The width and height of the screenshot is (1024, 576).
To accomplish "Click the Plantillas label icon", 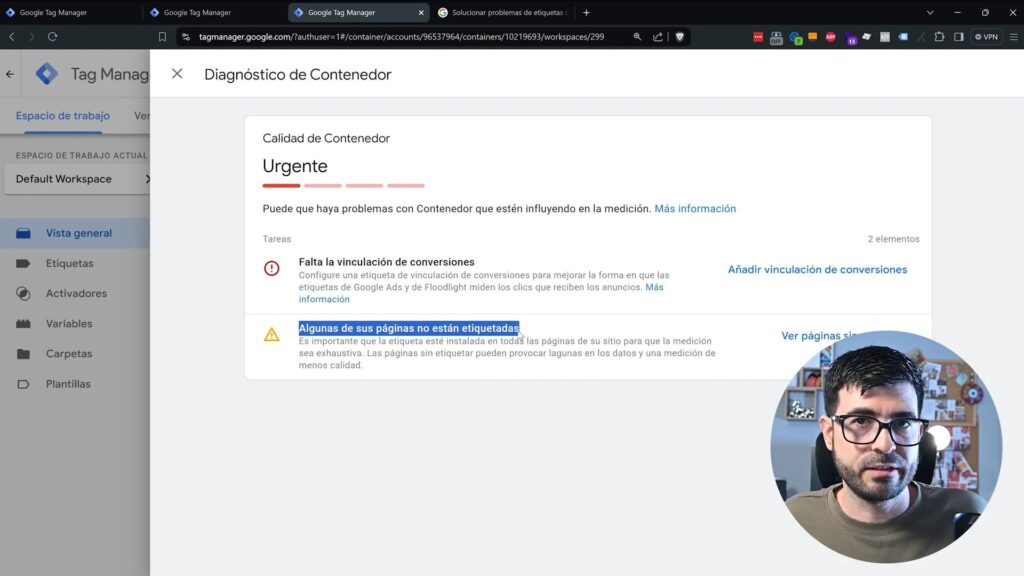I will coord(23,384).
